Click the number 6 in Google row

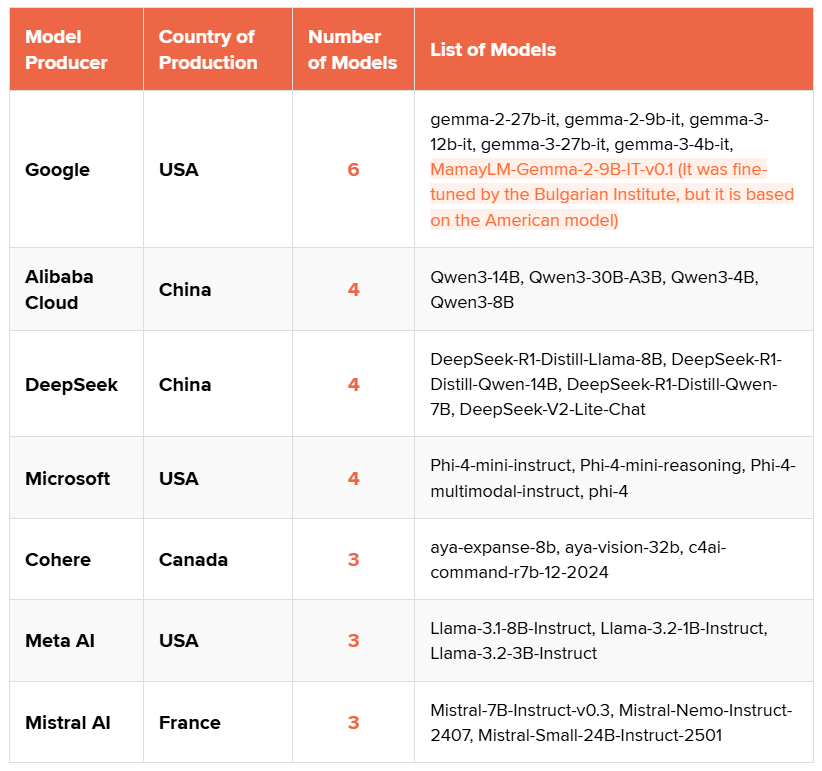pyautogui.click(x=353, y=169)
